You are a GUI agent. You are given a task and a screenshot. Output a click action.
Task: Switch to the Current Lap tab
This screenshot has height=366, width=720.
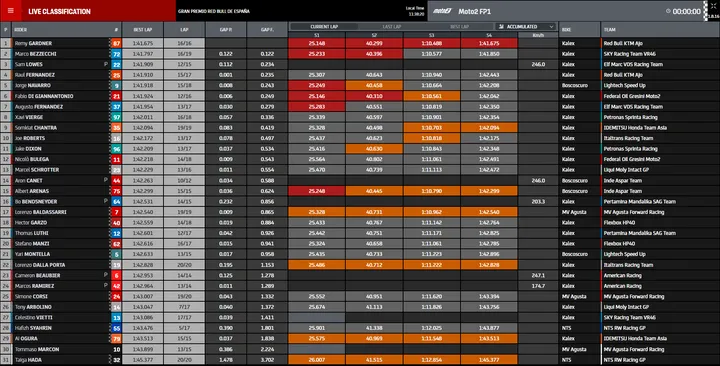pyautogui.click(x=324, y=27)
